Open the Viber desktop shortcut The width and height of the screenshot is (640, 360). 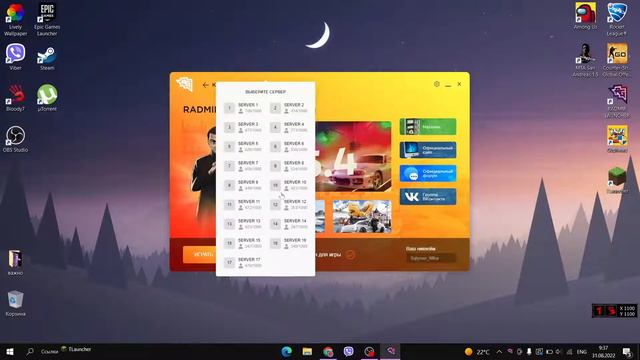coord(16,57)
